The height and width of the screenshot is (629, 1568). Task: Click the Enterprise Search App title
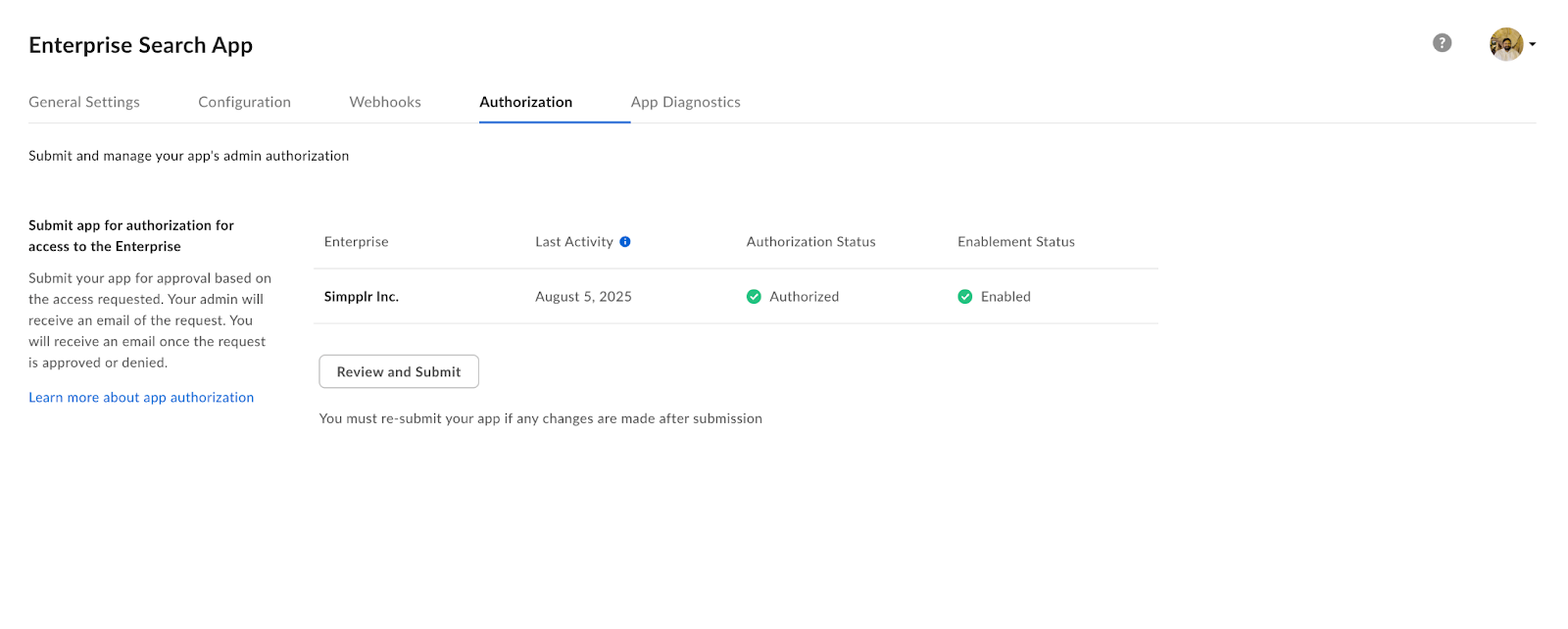click(140, 45)
